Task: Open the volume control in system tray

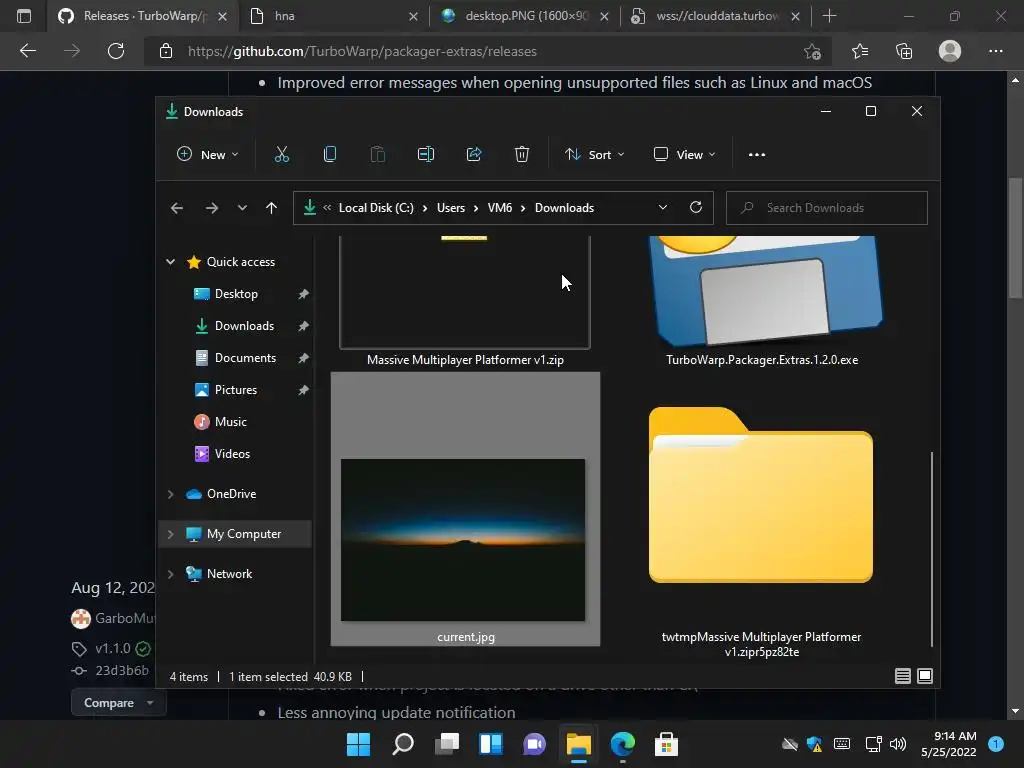Action: tap(898, 744)
